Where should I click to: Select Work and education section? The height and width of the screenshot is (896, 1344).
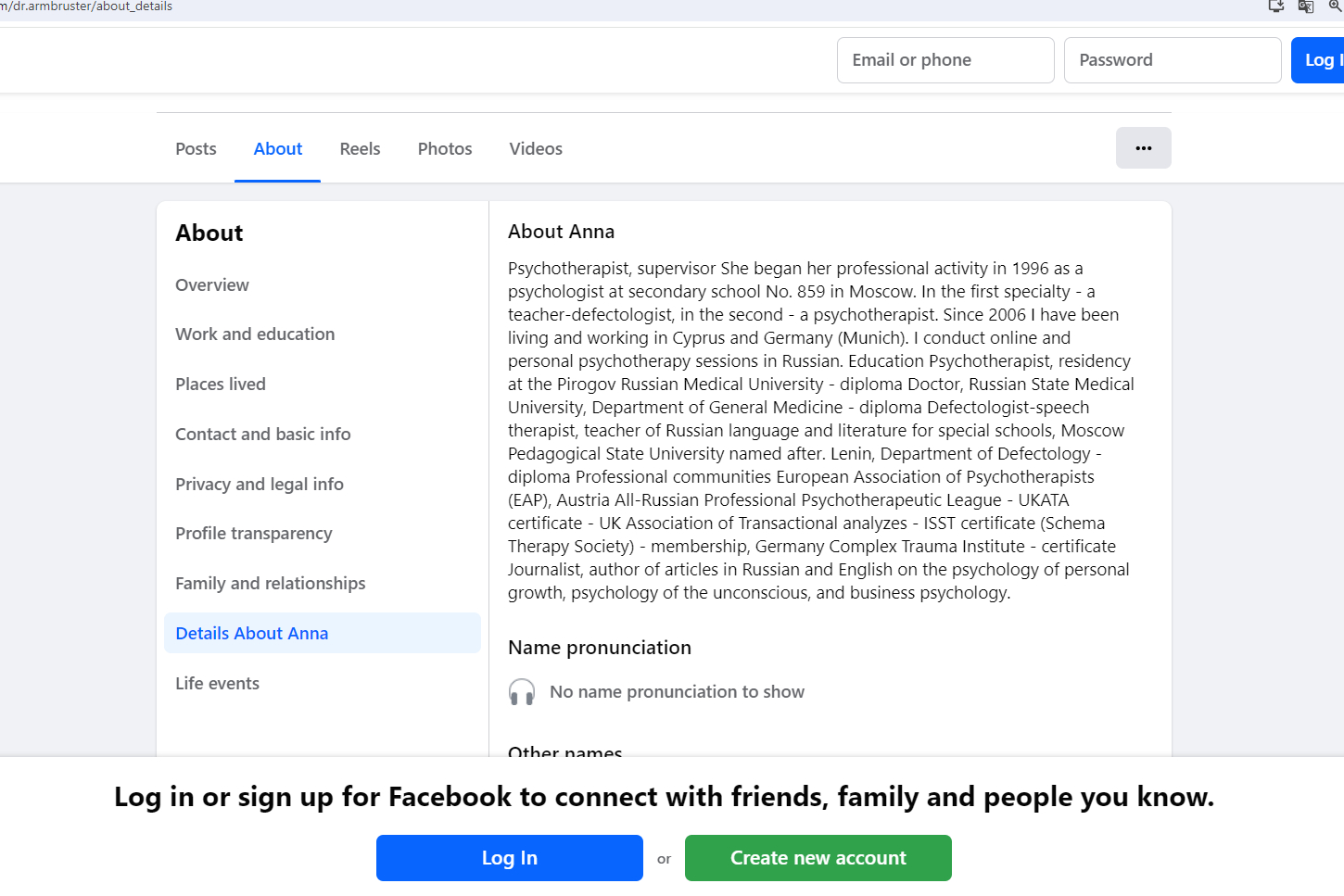[255, 334]
